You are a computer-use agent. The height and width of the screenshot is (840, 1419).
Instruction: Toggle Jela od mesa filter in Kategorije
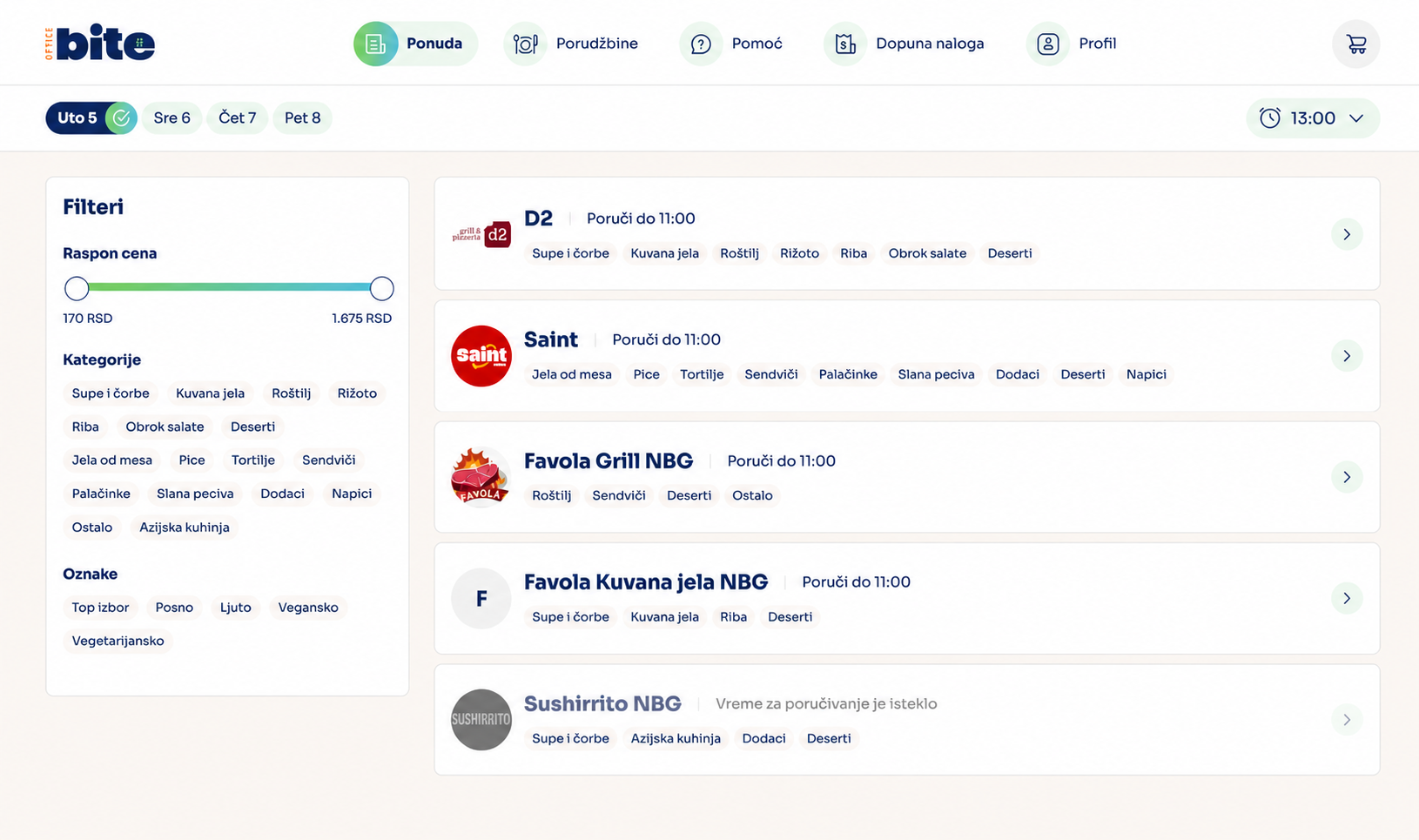[x=112, y=460]
